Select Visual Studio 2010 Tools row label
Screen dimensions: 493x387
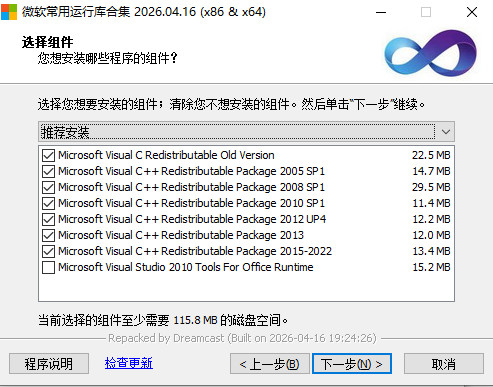pos(186,267)
